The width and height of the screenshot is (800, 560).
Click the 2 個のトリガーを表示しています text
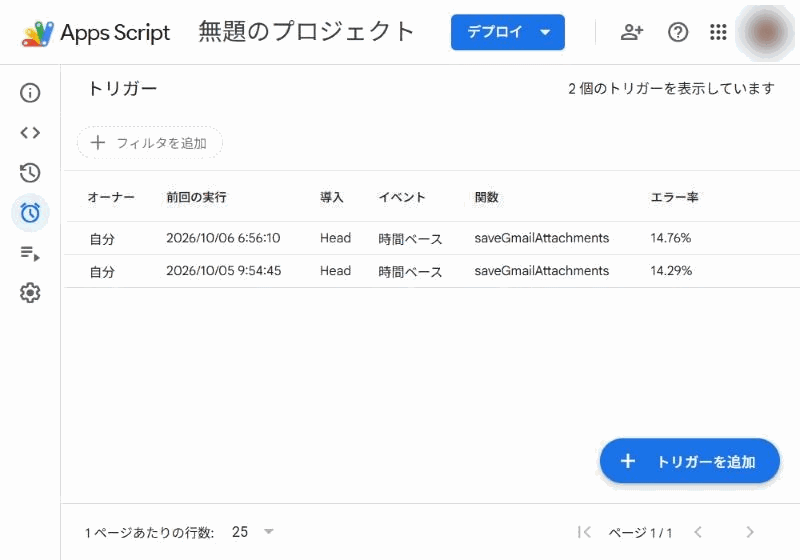671,89
